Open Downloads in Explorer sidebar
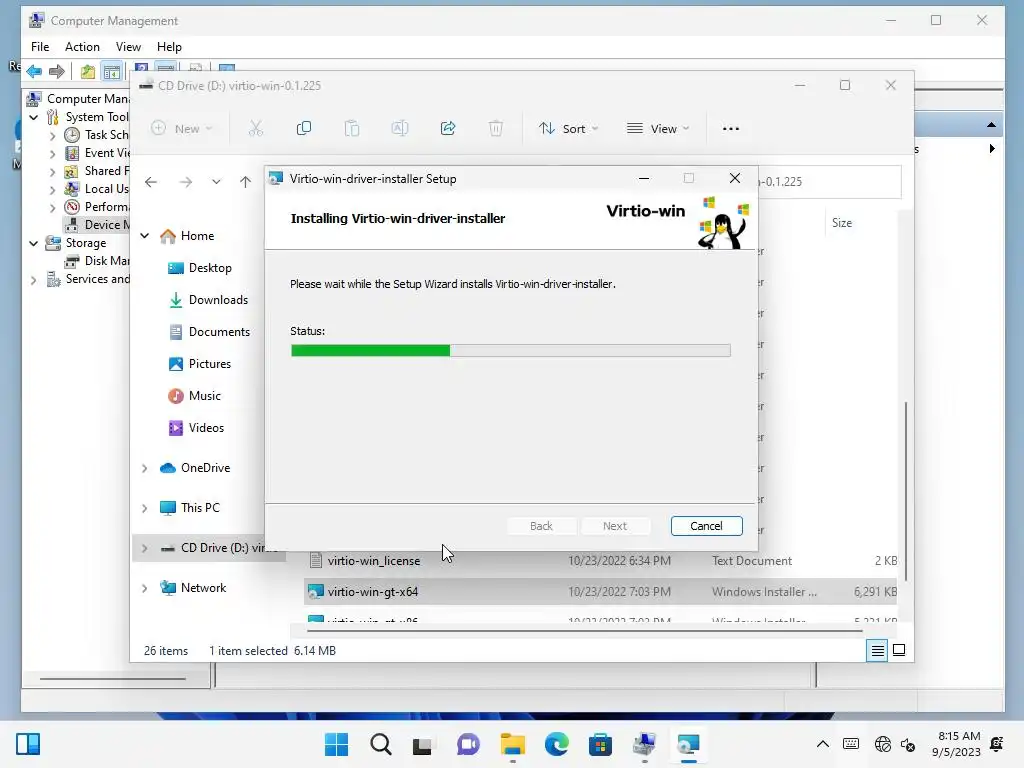The image size is (1024, 768). pyautogui.click(x=208, y=300)
